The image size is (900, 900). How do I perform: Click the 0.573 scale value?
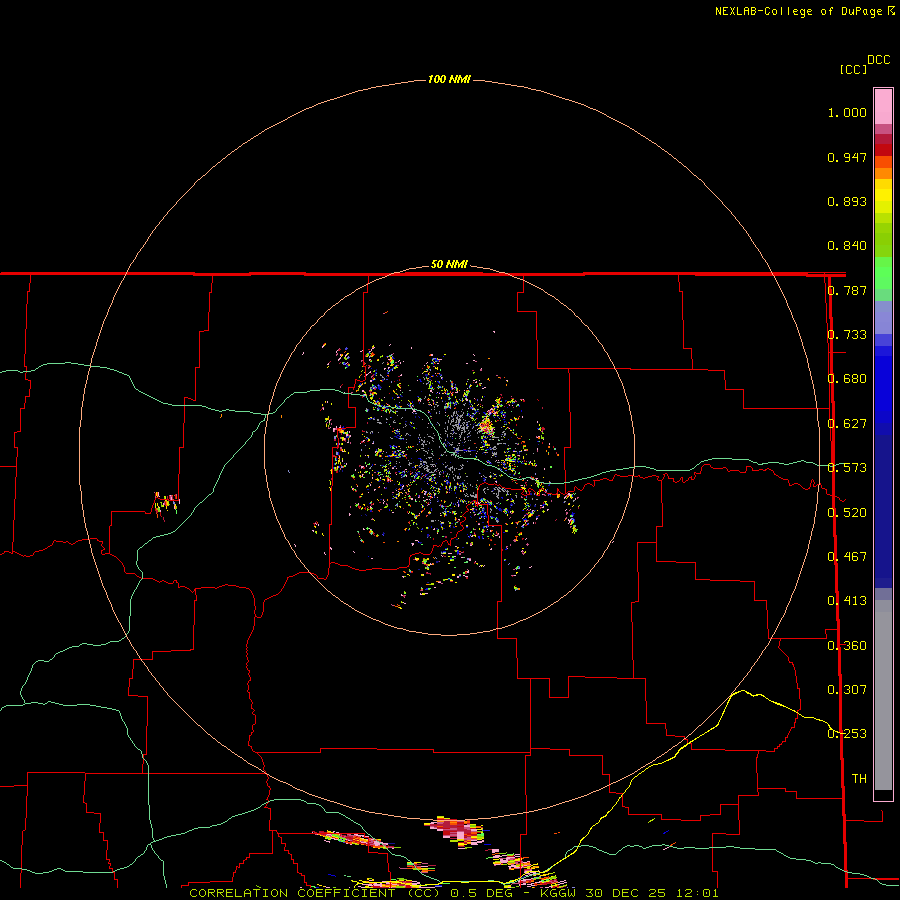847,468
